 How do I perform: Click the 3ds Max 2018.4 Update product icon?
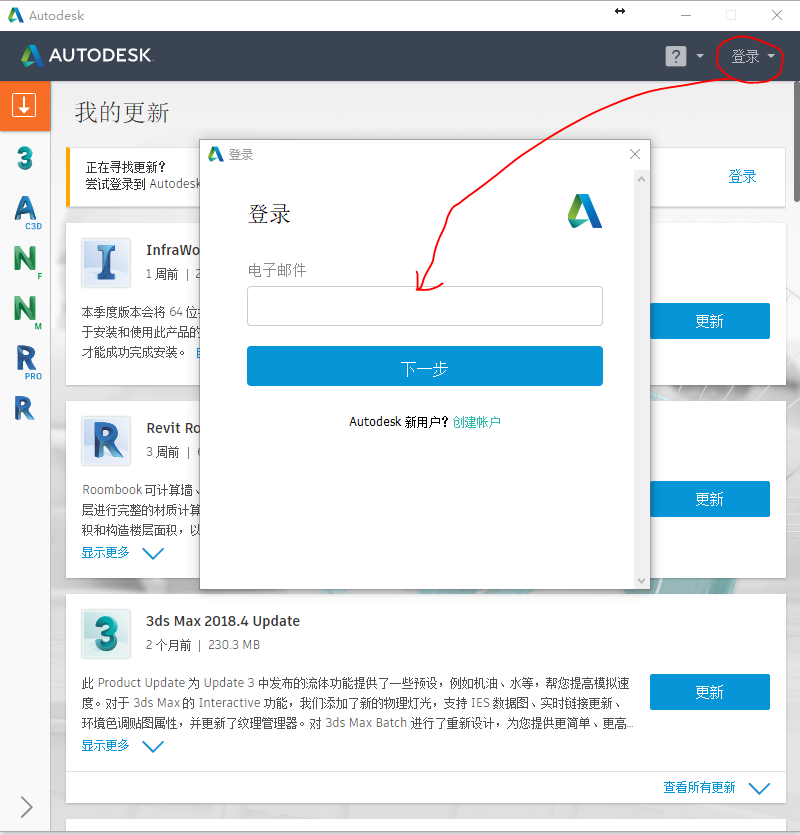[x=106, y=634]
